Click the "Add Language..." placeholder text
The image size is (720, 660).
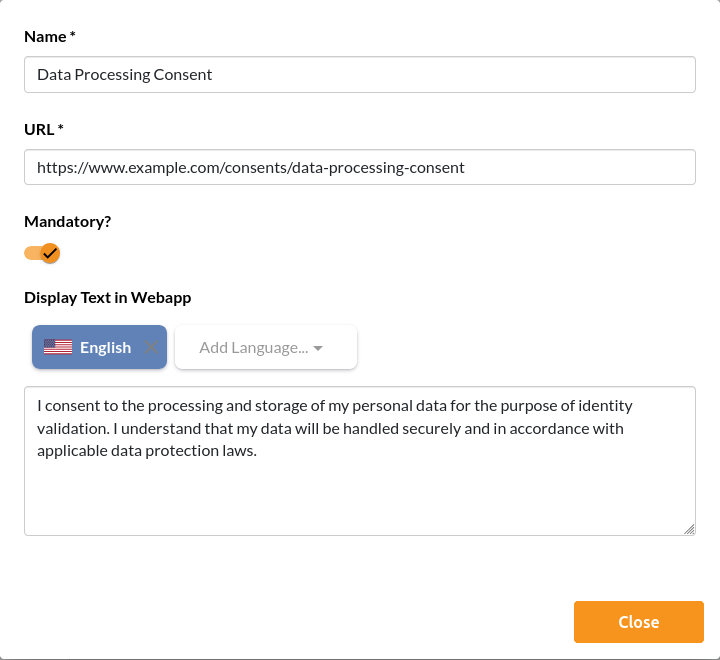[253, 347]
